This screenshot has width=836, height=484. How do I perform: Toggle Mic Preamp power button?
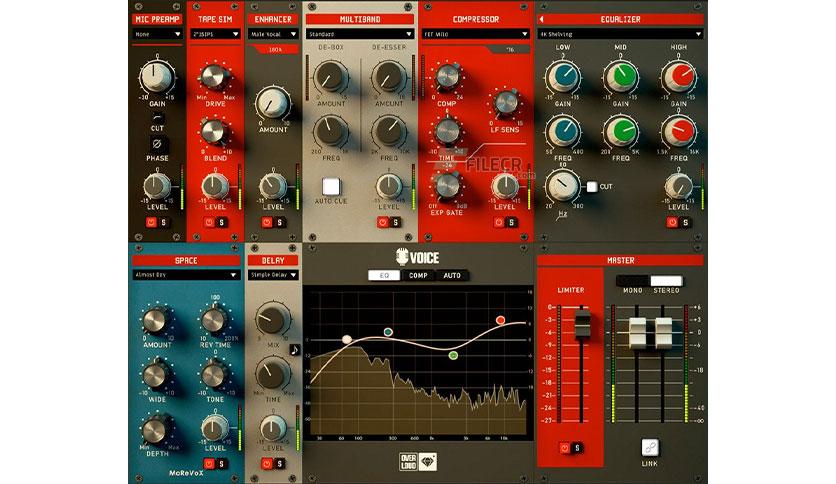point(151,222)
